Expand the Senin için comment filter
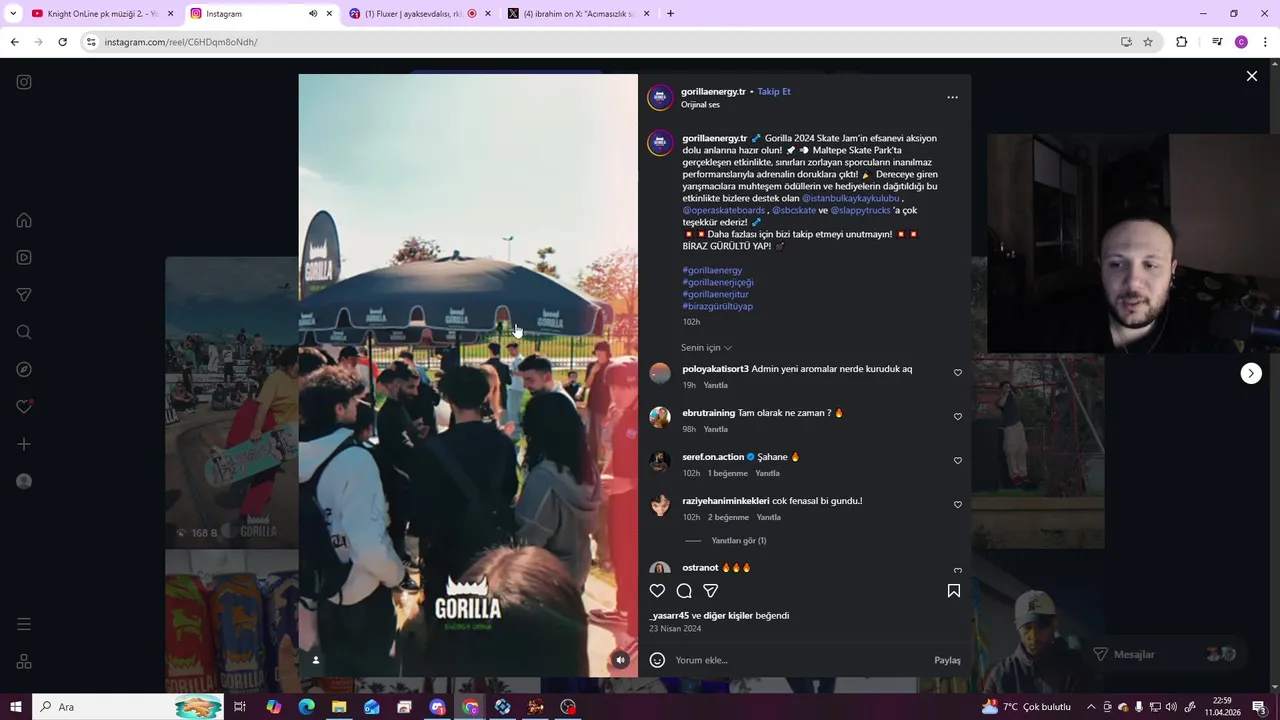The width and height of the screenshot is (1280, 720). coord(706,348)
